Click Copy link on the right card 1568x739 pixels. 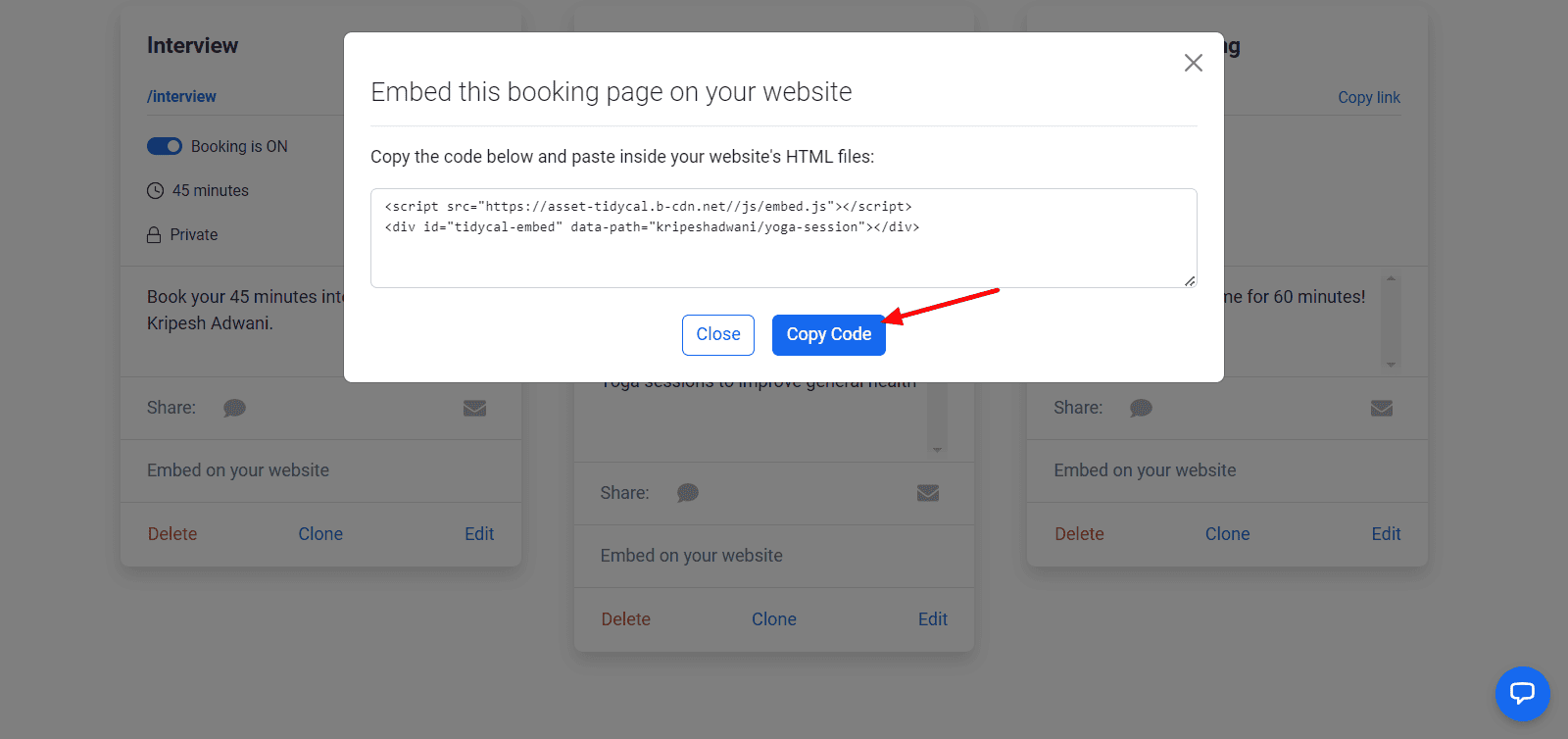click(1368, 97)
